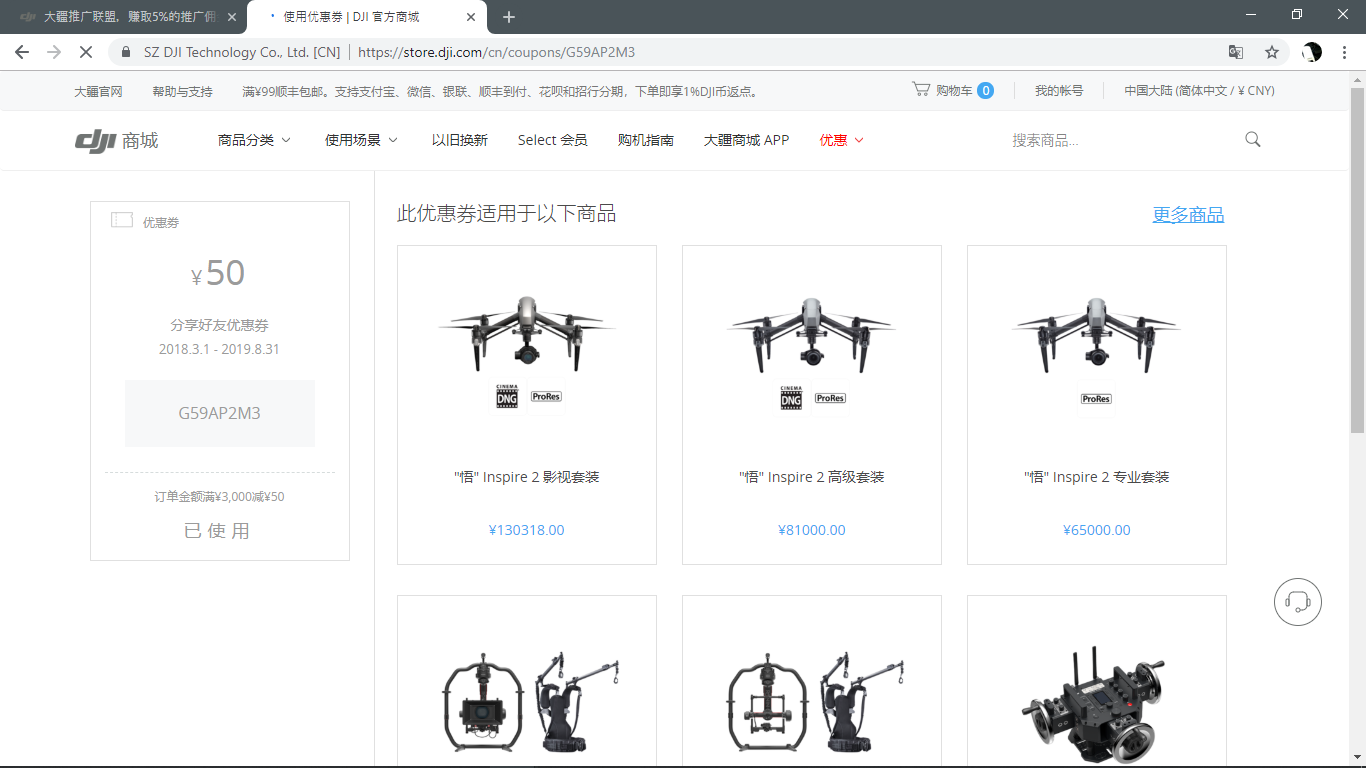Open the translate page icon
Viewport: 1366px width, 768px height.
tap(1236, 52)
